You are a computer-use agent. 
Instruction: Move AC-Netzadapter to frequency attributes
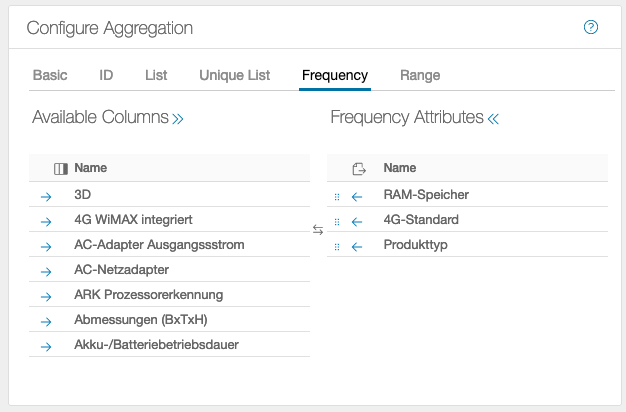[45, 271]
